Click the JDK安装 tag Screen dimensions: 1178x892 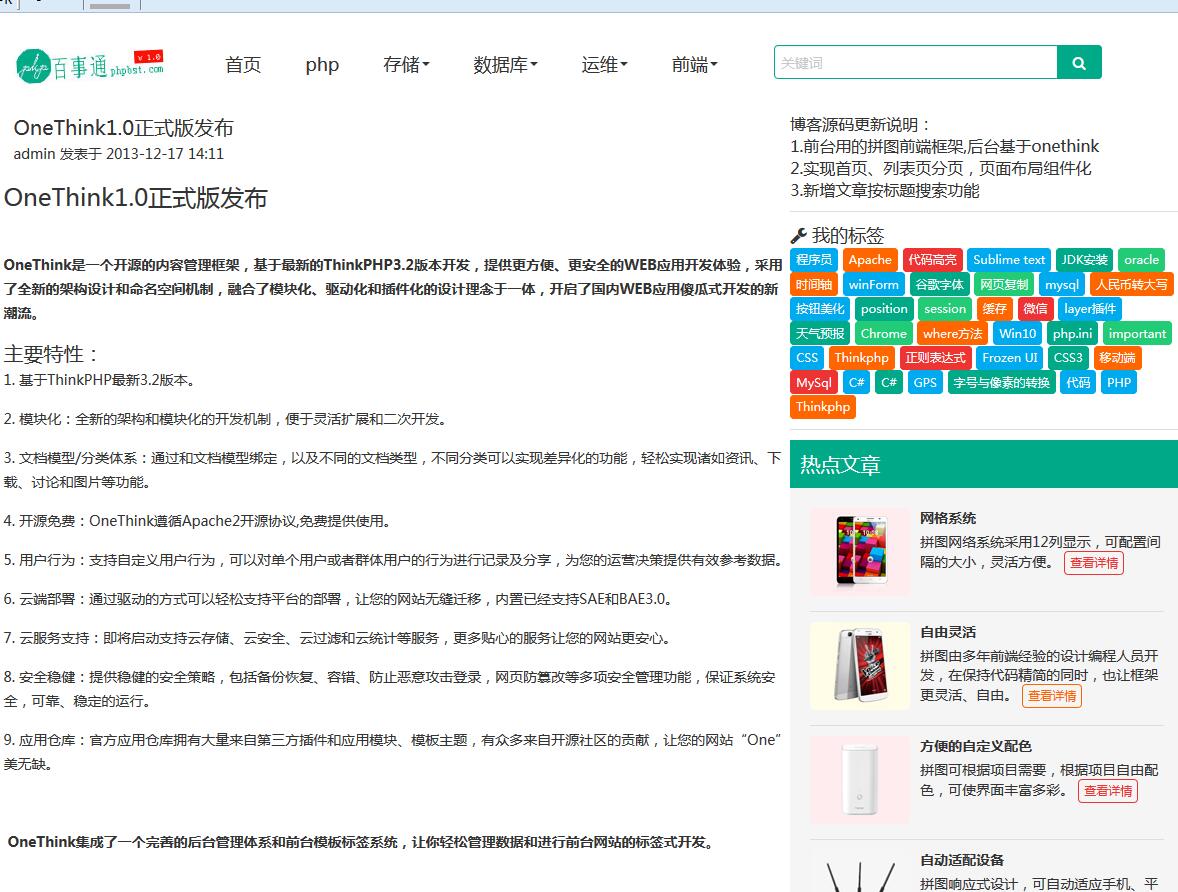1084,260
